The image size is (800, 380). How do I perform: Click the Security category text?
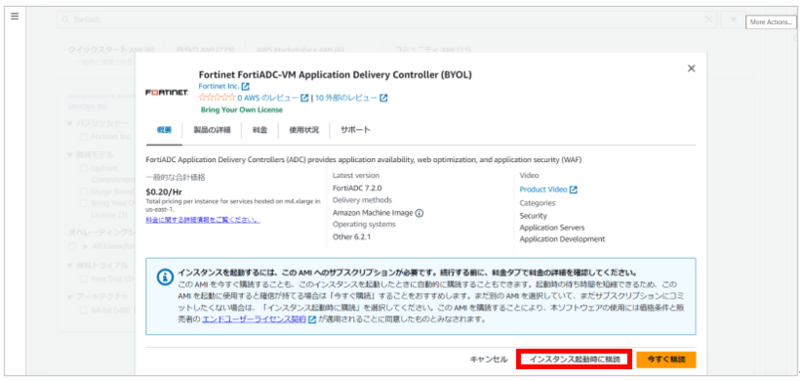533,216
